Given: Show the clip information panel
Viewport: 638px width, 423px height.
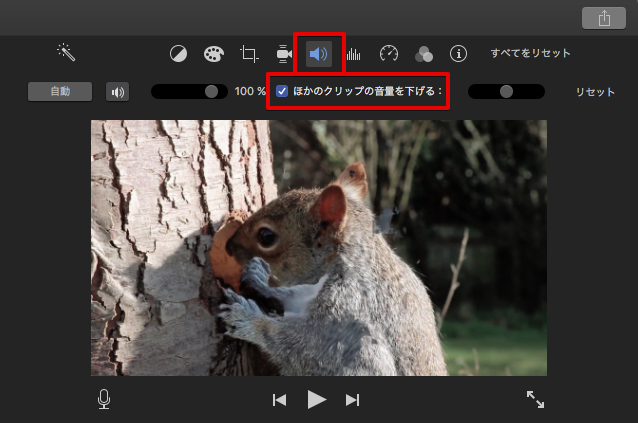Looking at the screenshot, I should coord(458,54).
